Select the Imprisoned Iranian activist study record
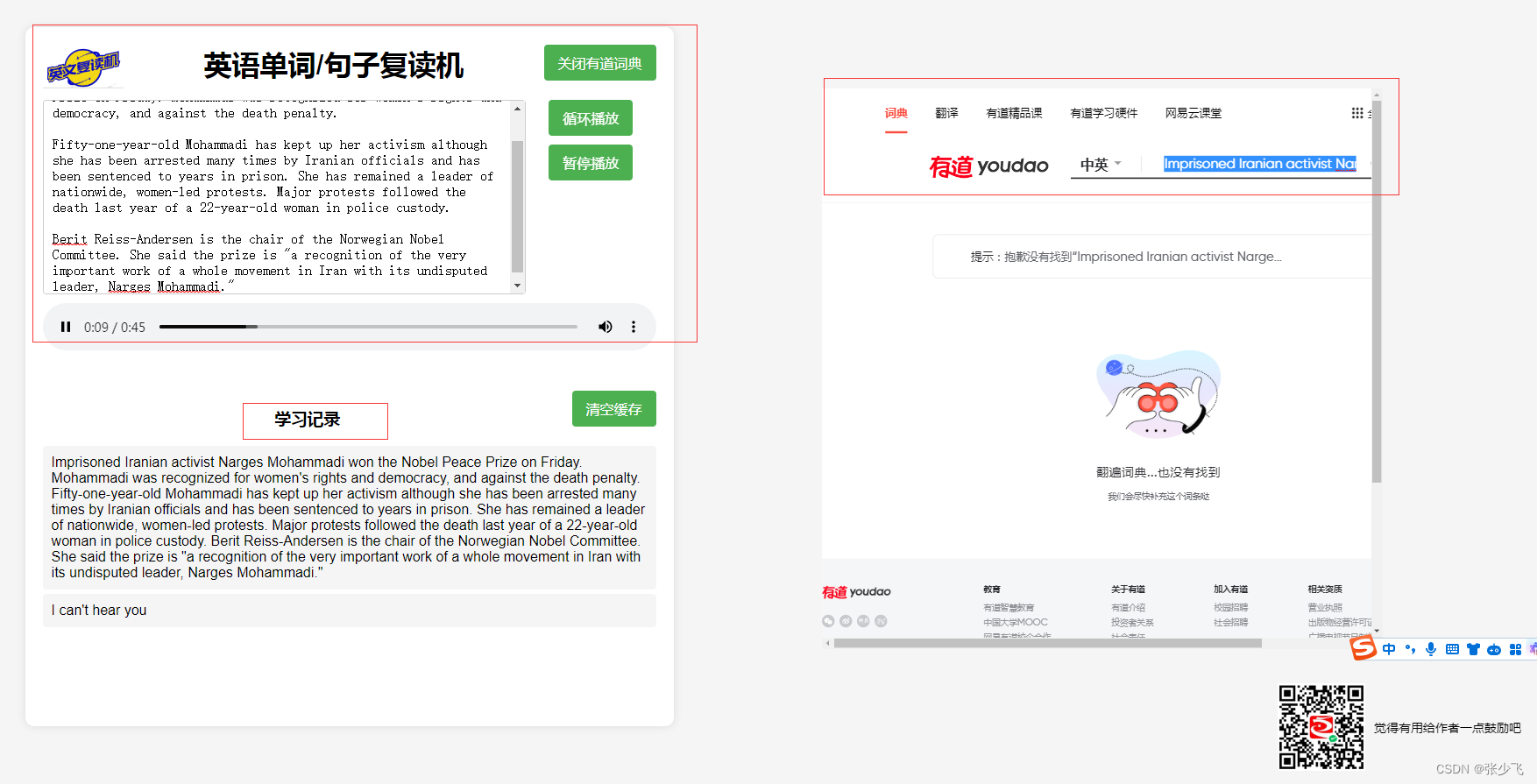The image size is (1537, 784). (x=350, y=517)
